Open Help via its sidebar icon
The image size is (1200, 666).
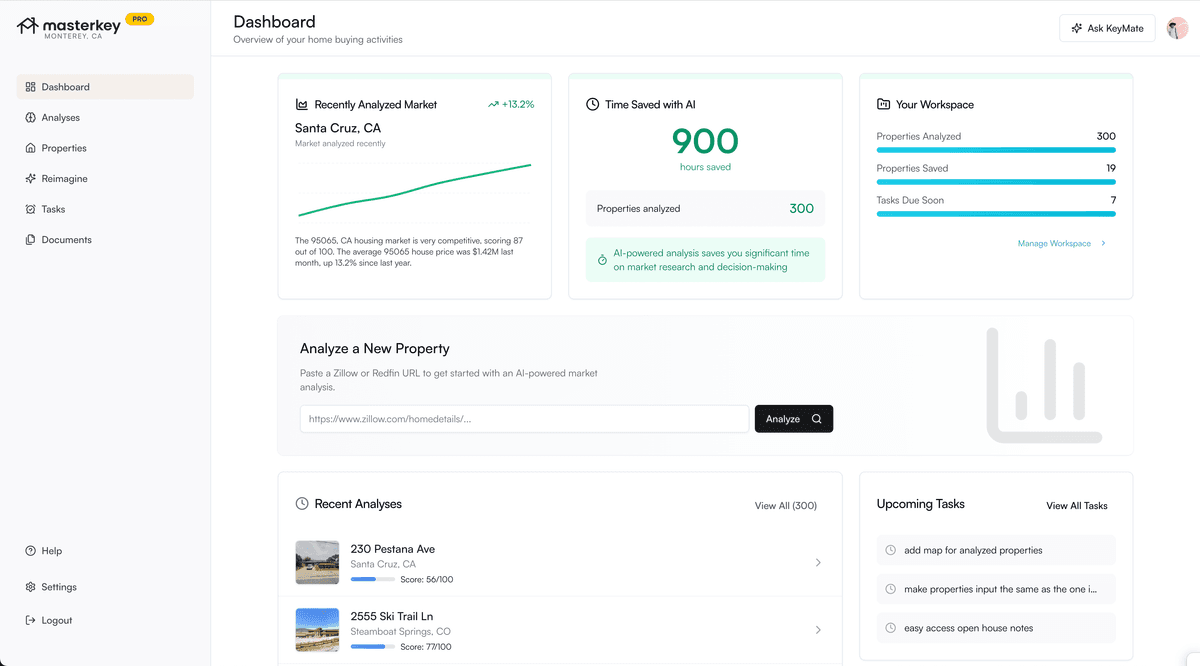coord(30,550)
